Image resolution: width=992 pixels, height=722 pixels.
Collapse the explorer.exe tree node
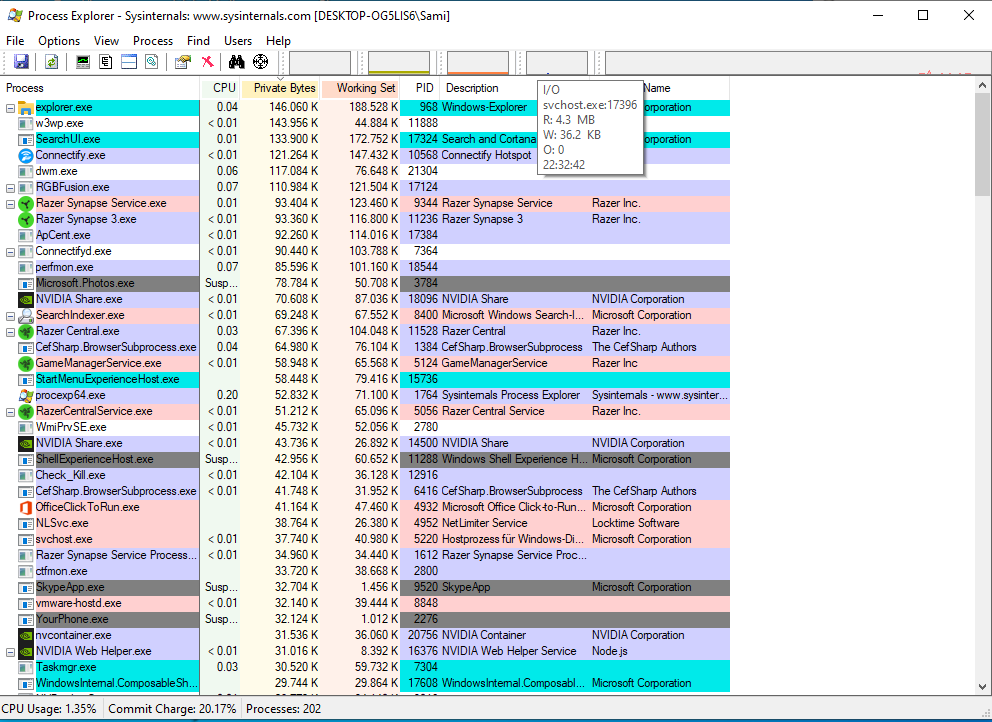point(10,108)
